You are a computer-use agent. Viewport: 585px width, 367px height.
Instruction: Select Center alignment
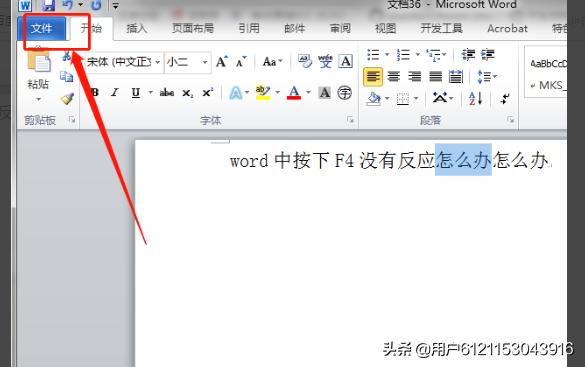pyautogui.click(x=394, y=77)
